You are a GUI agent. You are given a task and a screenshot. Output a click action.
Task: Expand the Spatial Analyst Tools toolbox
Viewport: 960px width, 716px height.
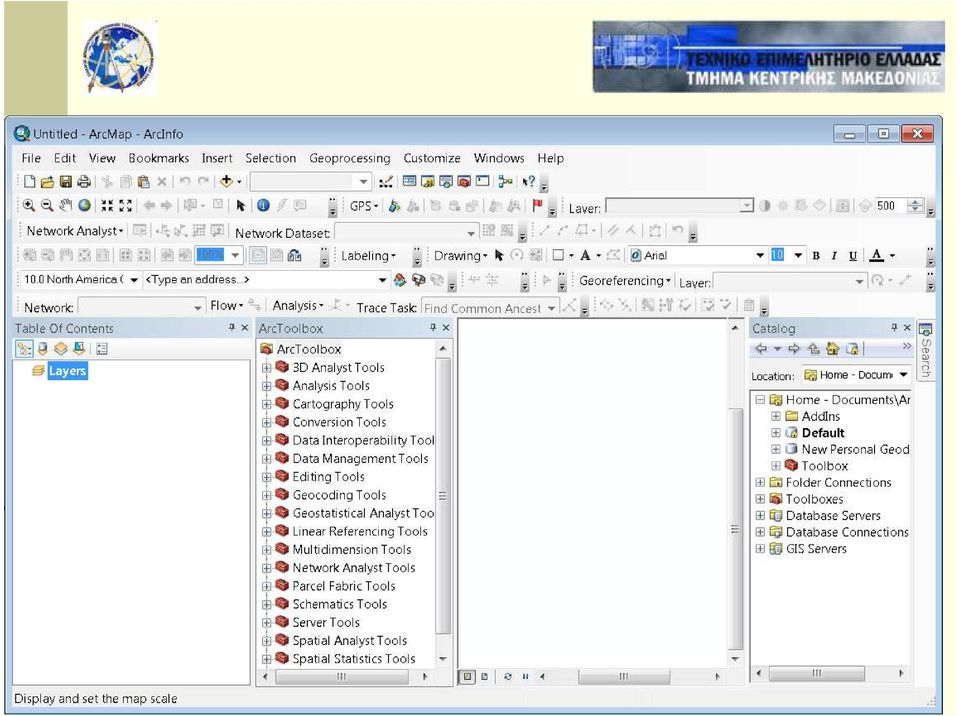point(266,641)
